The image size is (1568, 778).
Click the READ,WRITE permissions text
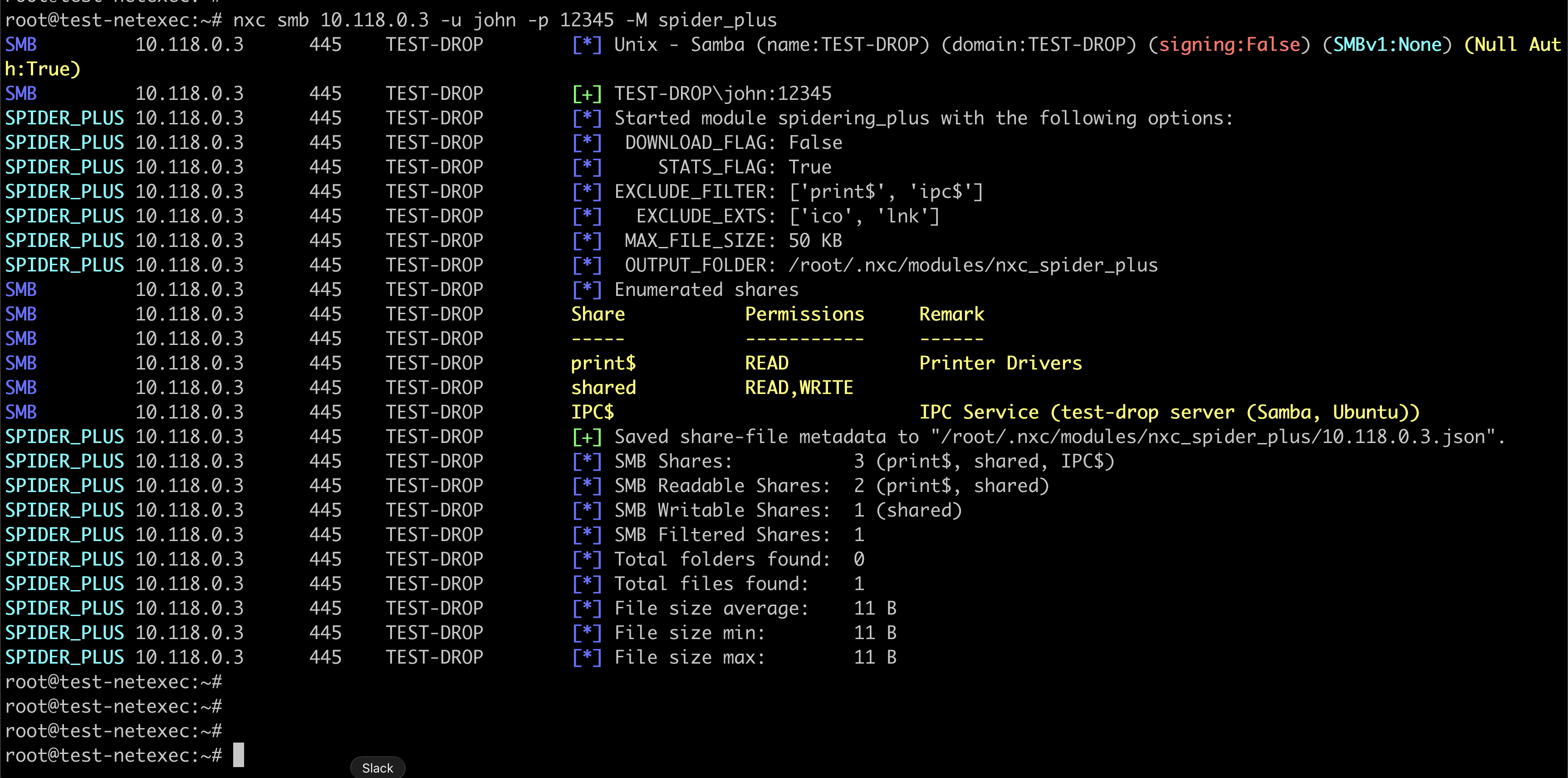799,388
